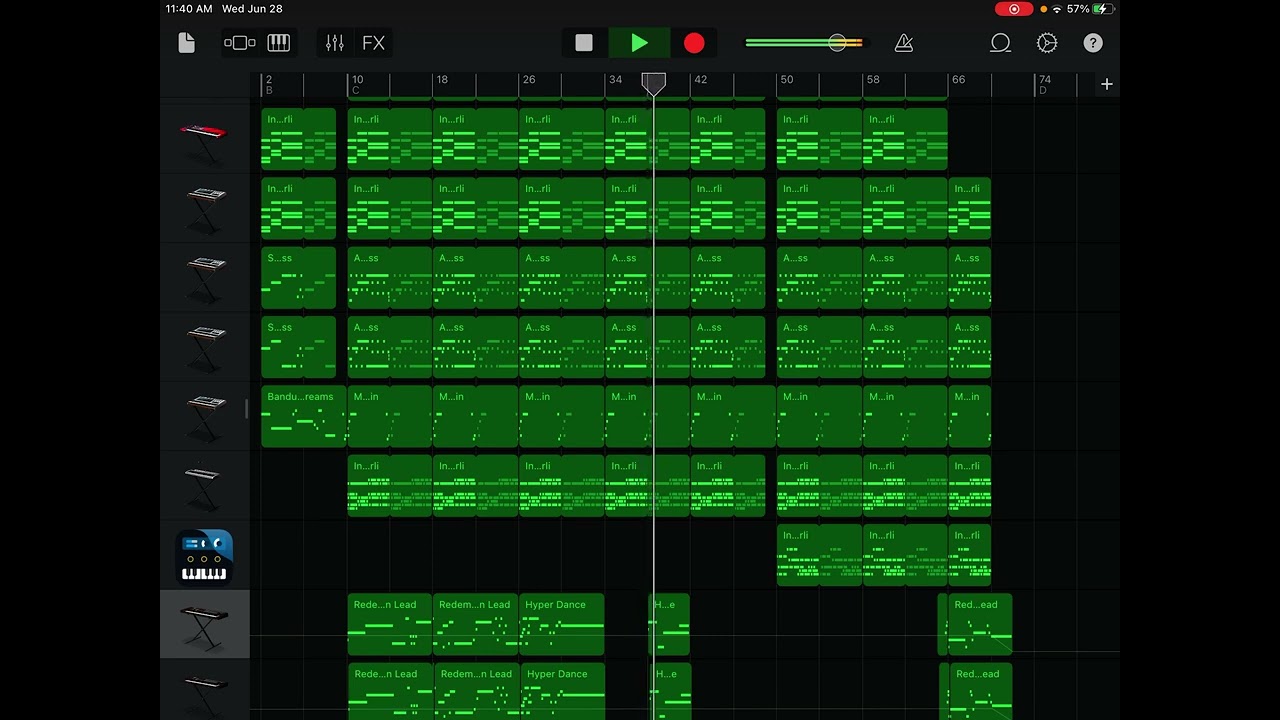Open the keyboard instrument view

279,43
